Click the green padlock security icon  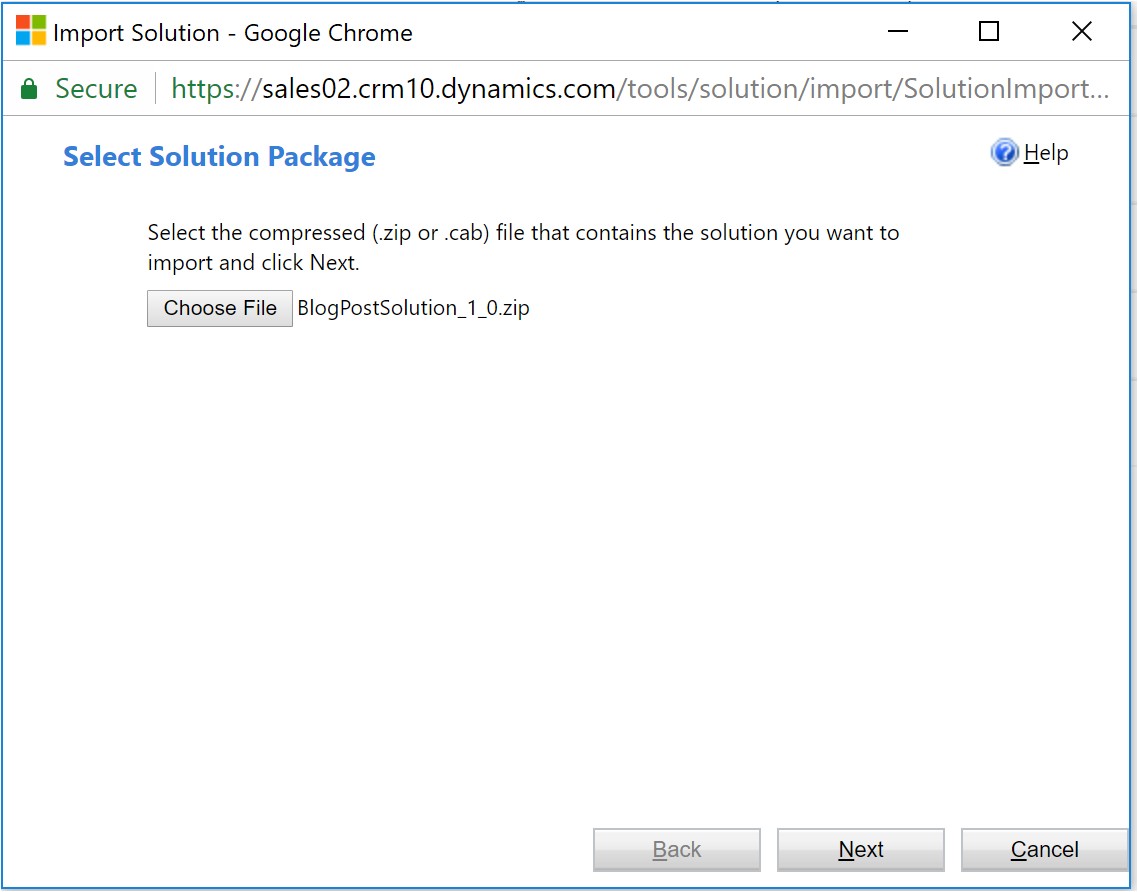click(30, 90)
